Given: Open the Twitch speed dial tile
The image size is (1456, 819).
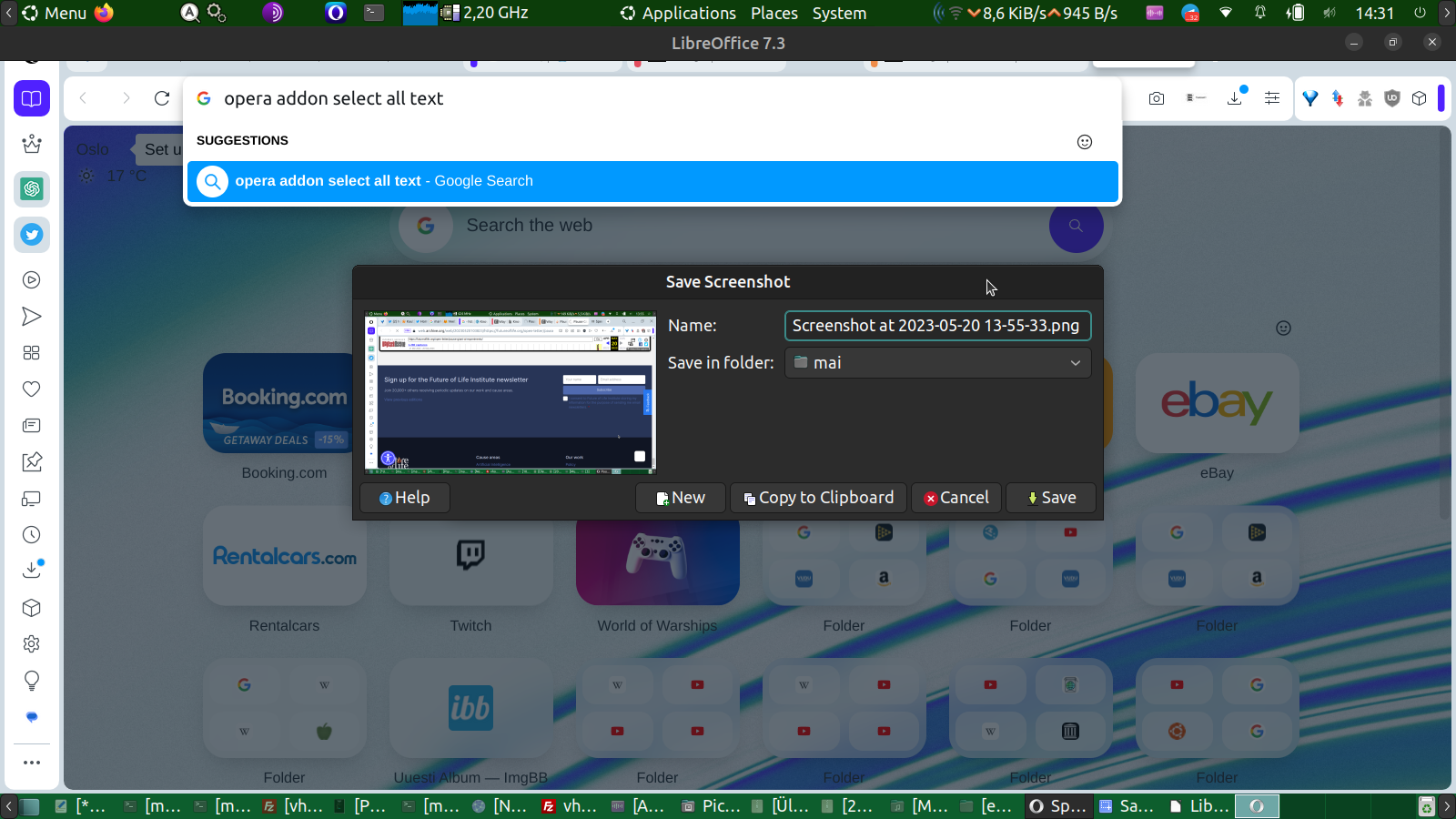Looking at the screenshot, I should point(470,556).
